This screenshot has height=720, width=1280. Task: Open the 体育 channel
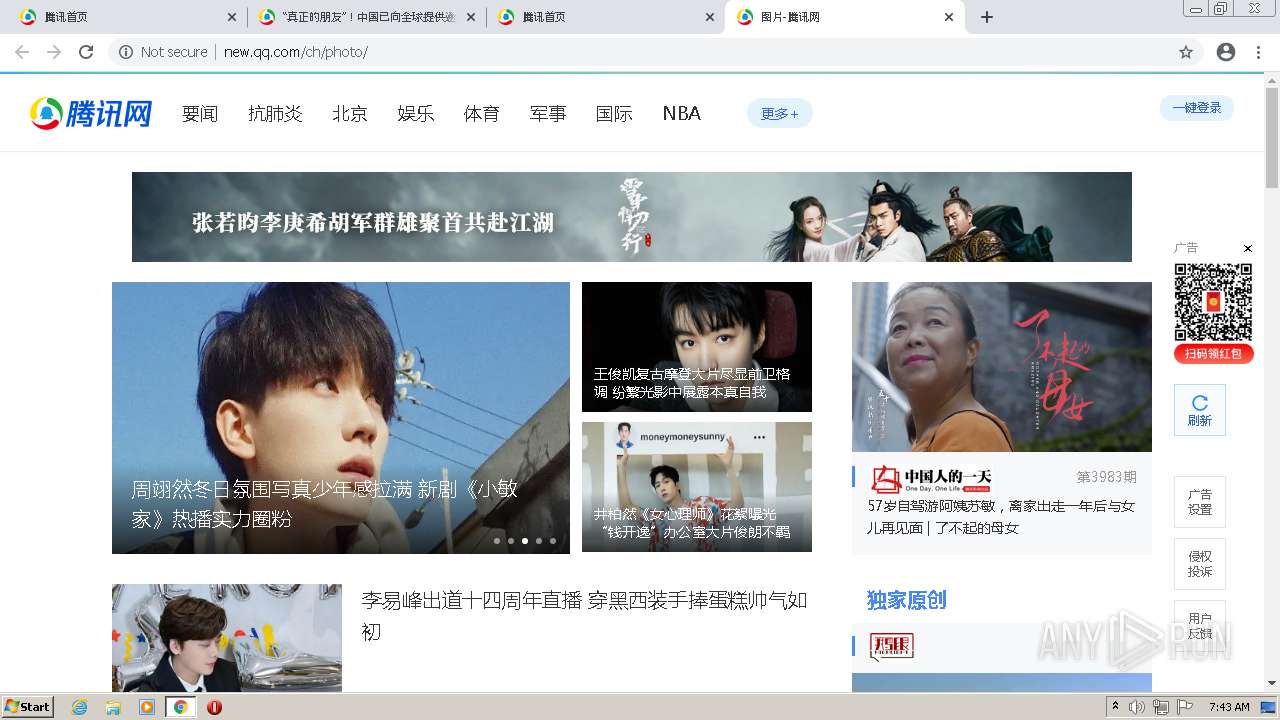[482, 114]
